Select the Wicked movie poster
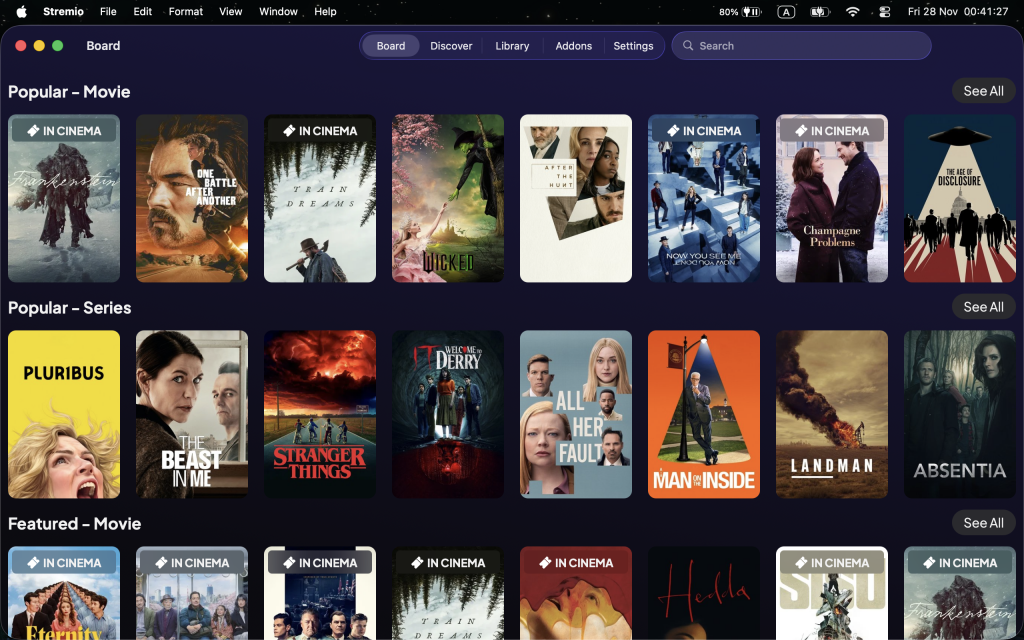The width and height of the screenshot is (1024, 640). [x=448, y=198]
